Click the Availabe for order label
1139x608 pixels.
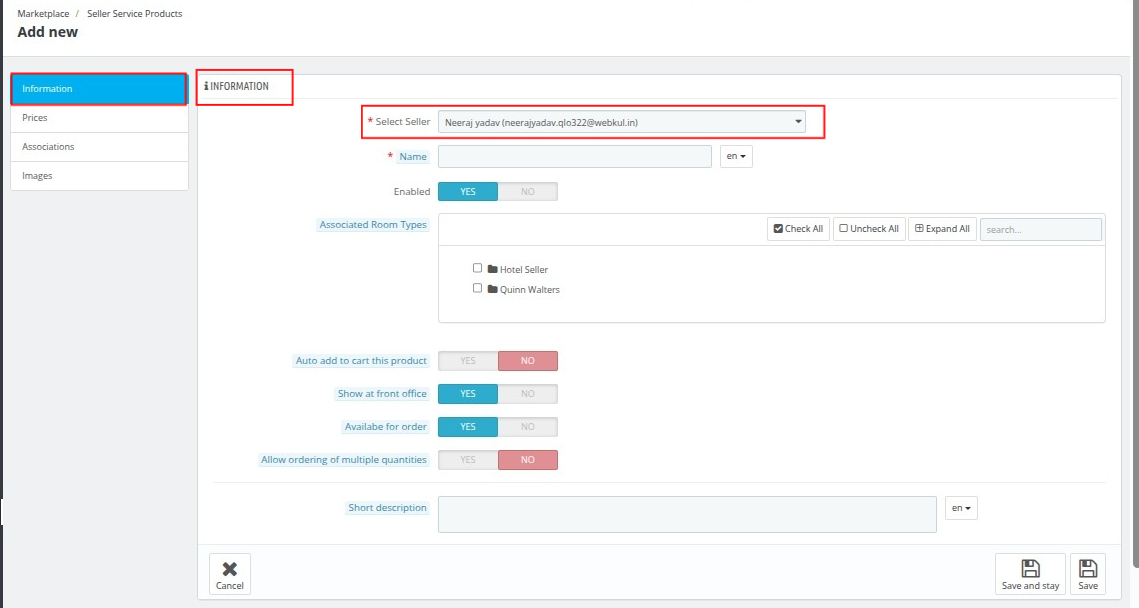[x=386, y=427]
